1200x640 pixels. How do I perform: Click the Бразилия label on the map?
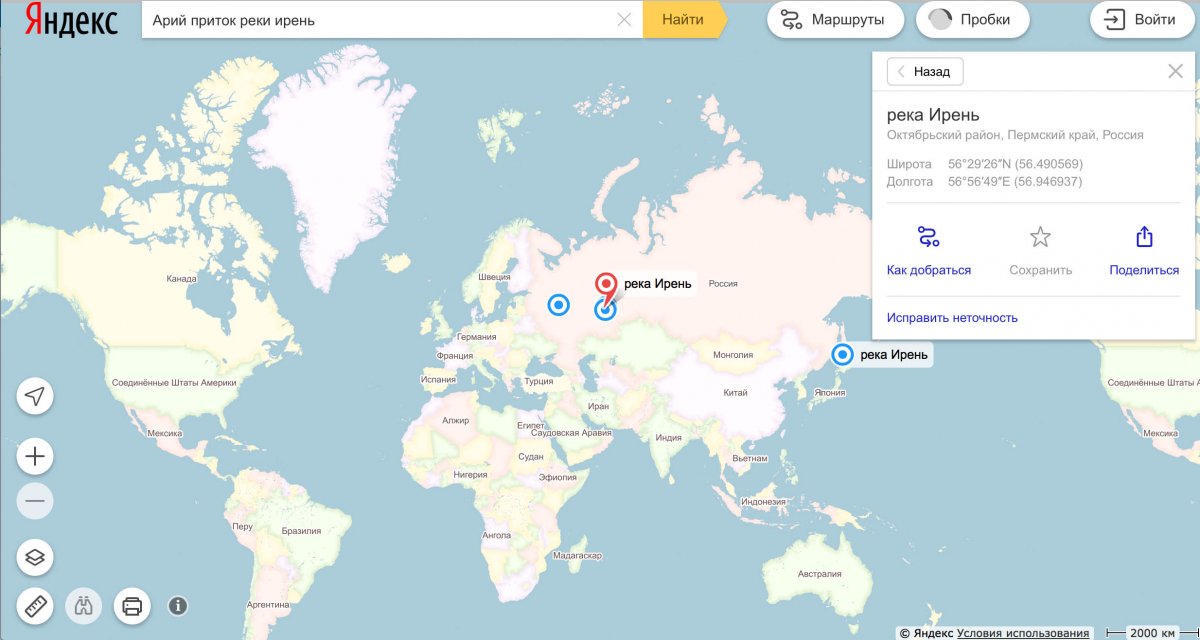pyautogui.click(x=301, y=531)
